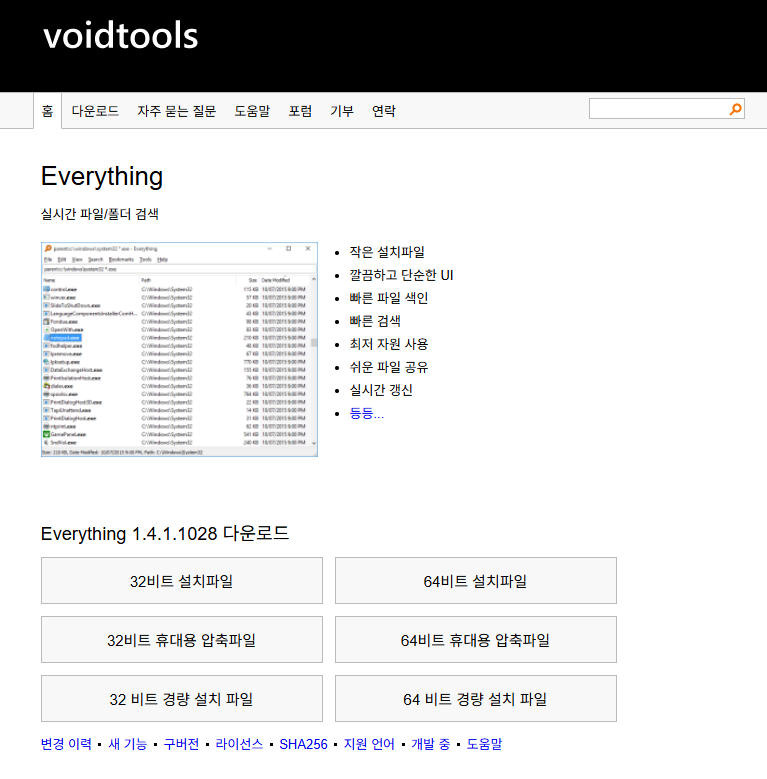Click the 실시간 파일/폴더 검색 subtitle
767x779 pixels.
coord(100,214)
